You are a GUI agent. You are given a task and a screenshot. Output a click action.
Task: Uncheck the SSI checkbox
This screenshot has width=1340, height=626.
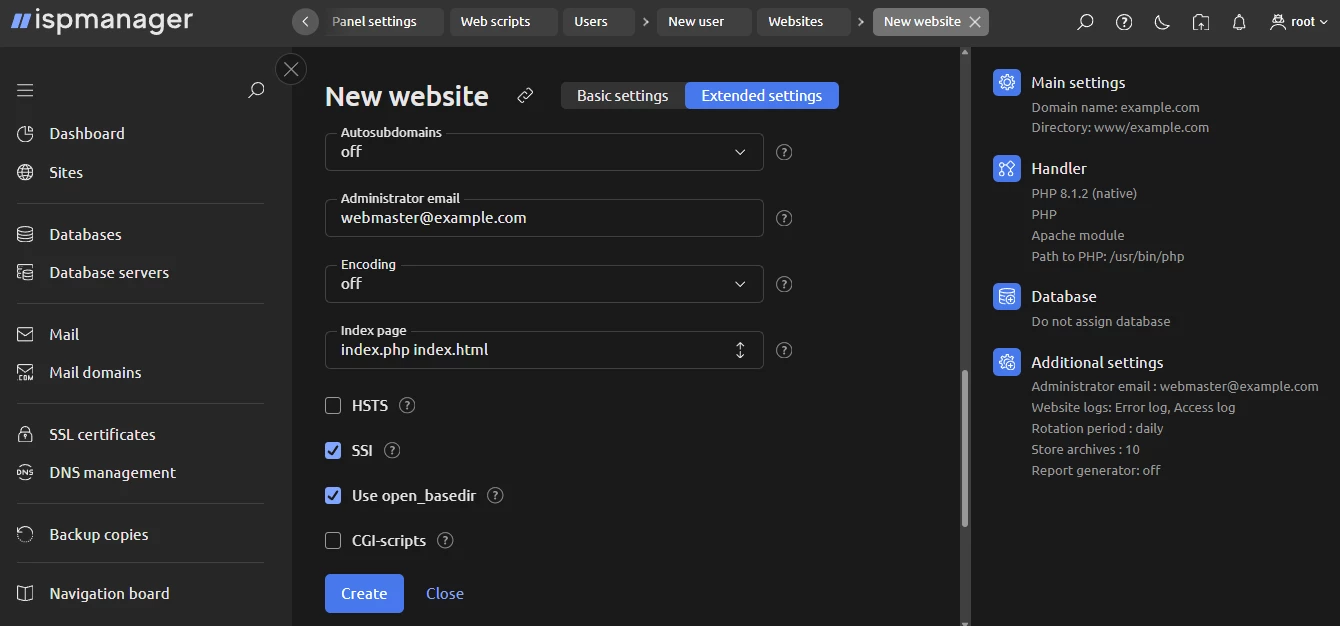coord(333,450)
